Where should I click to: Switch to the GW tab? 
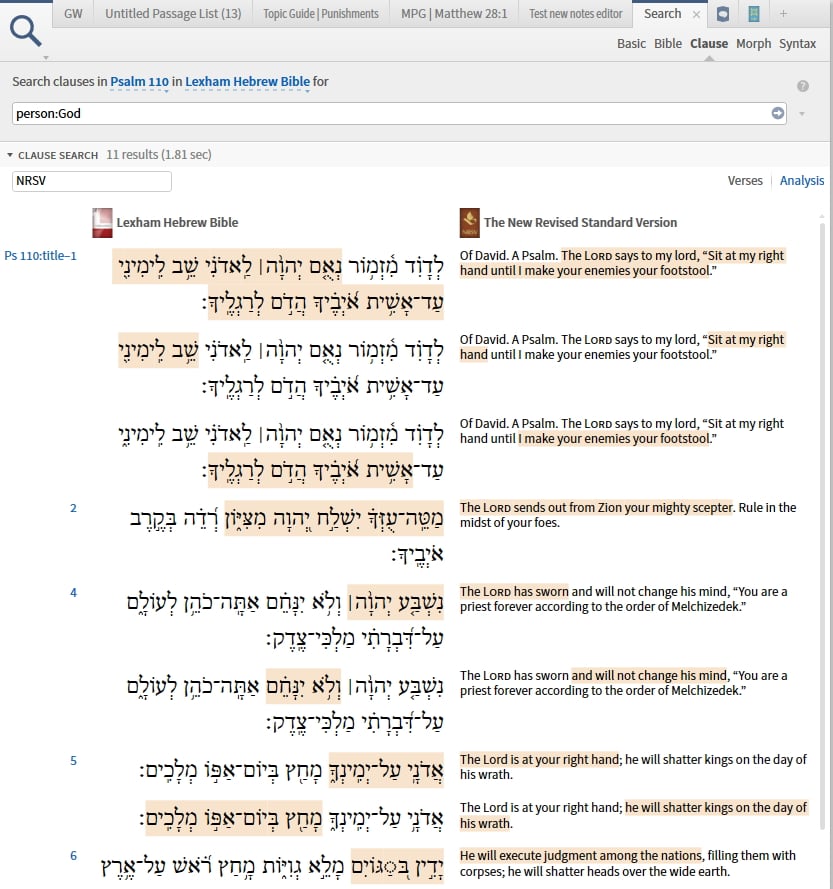click(x=73, y=14)
